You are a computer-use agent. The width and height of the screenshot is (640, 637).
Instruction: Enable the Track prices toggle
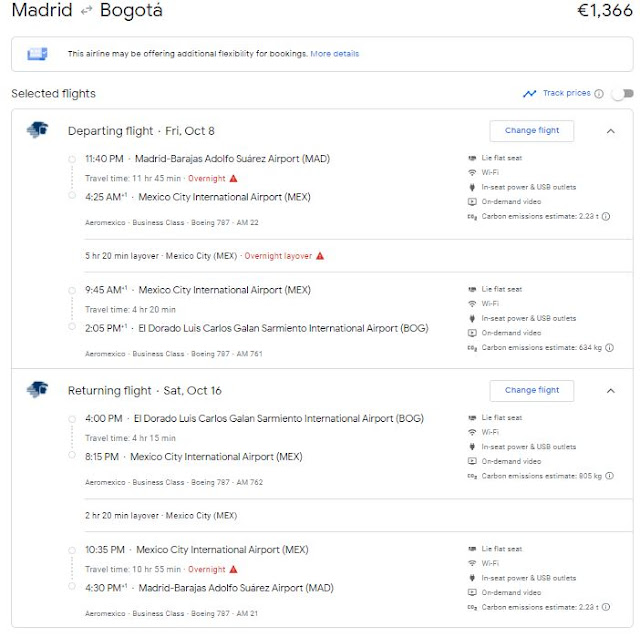coord(622,94)
